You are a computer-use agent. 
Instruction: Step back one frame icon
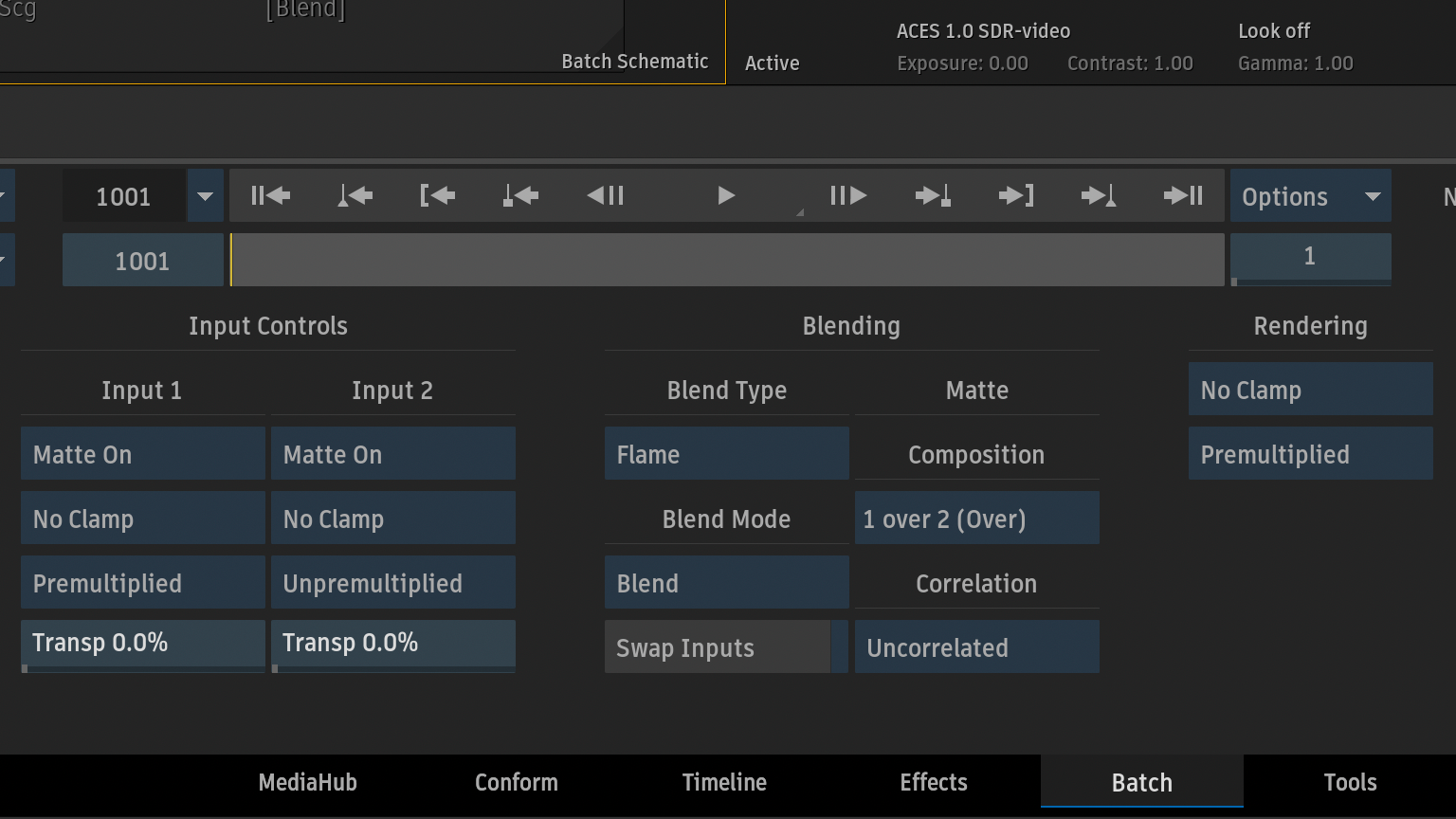(605, 196)
